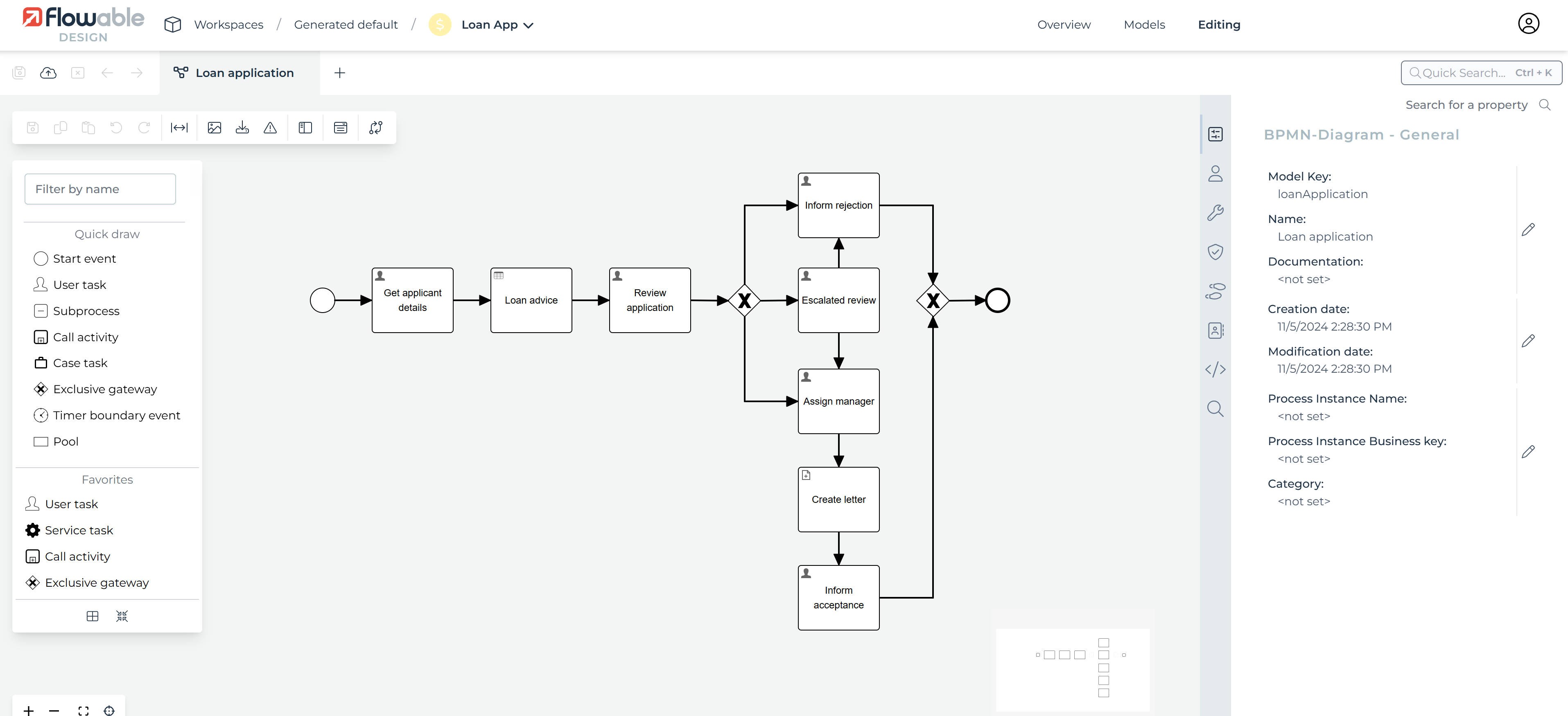Click the shield security panel icon

tap(1216, 252)
